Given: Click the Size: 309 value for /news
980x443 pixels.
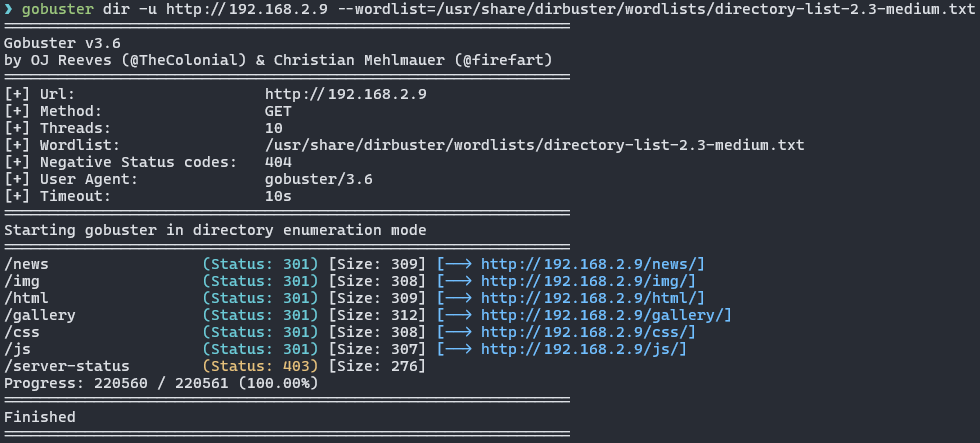Looking at the screenshot, I should click(378, 264).
